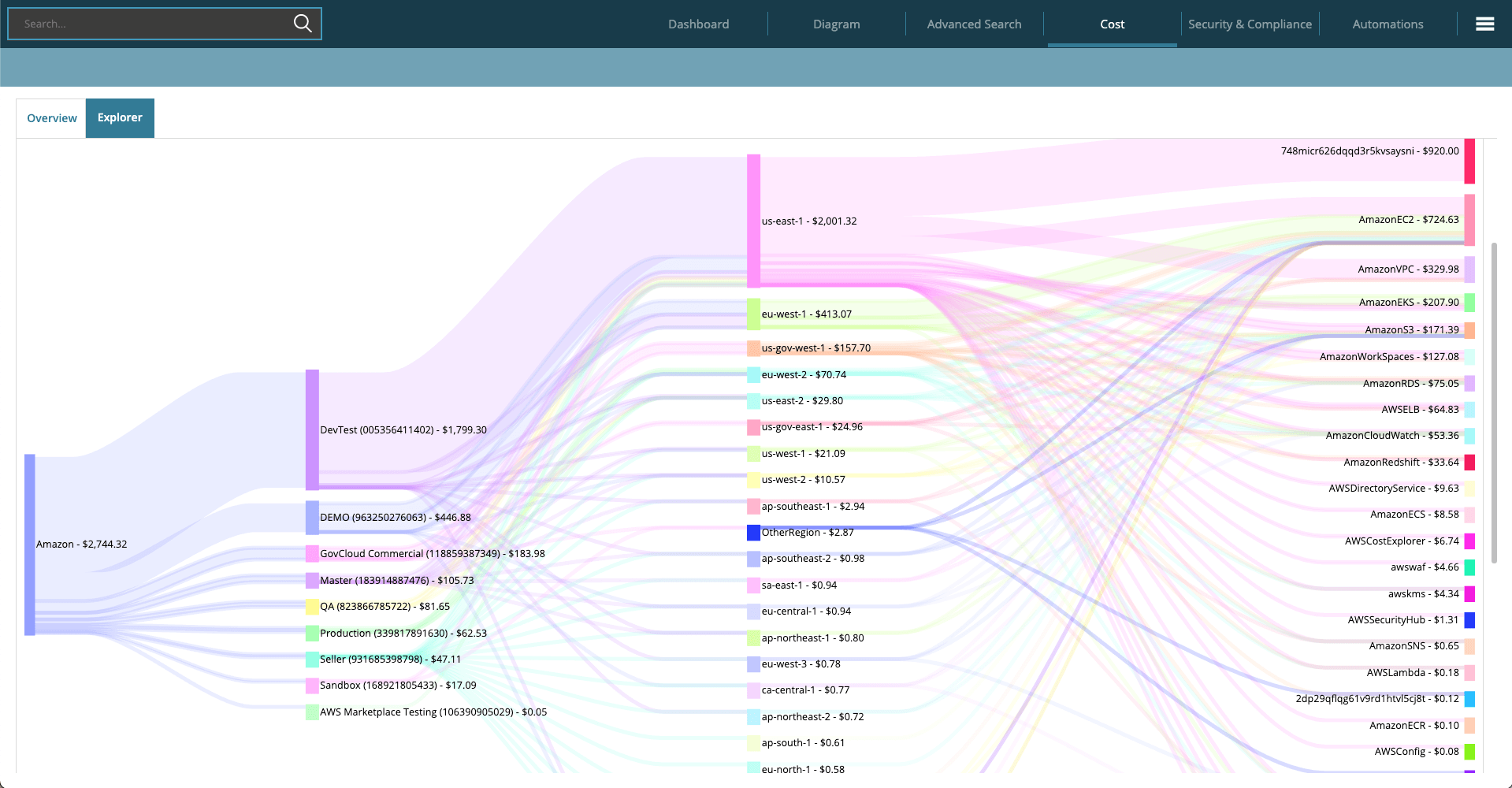The height and width of the screenshot is (788, 1512).
Task: Select the QA account yellow node
Action: [312, 607]
